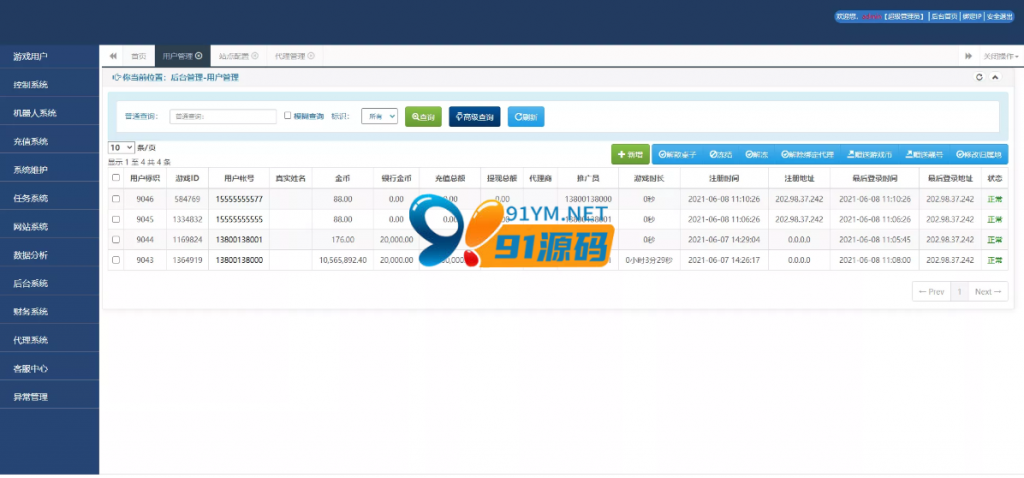Close the 站点配置 tab via its close icon
This screenshot has width=1024, height=478.
pyautogui.click(x=255, y=56)
